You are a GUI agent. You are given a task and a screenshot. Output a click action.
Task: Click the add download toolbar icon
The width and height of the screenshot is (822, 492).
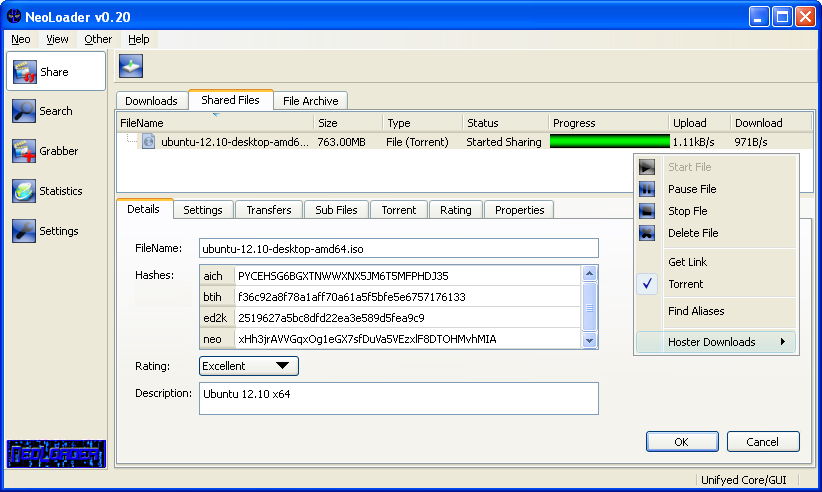click(131, 66)
